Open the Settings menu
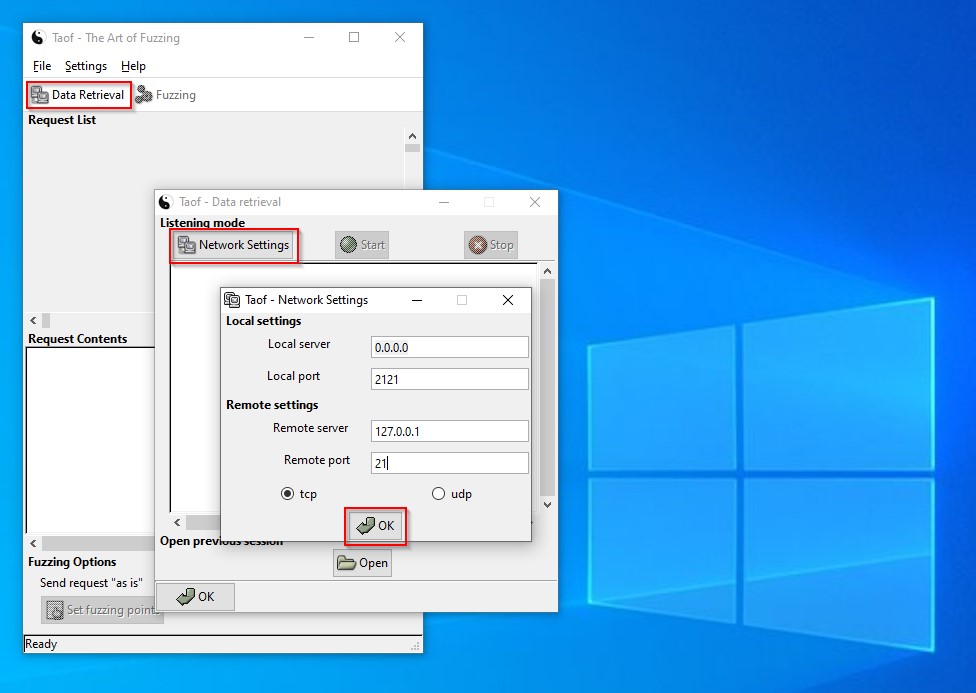The height and width of the screenshot is (693, 976). tap(86, 66)
